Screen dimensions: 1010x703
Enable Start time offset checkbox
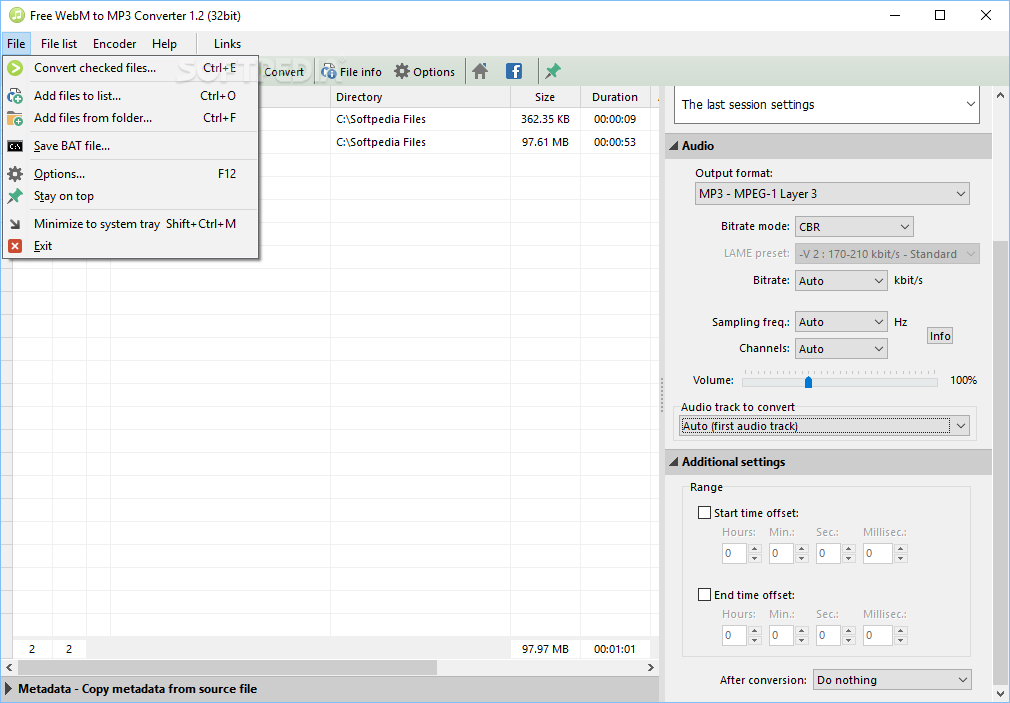click(x=705, y=513)
